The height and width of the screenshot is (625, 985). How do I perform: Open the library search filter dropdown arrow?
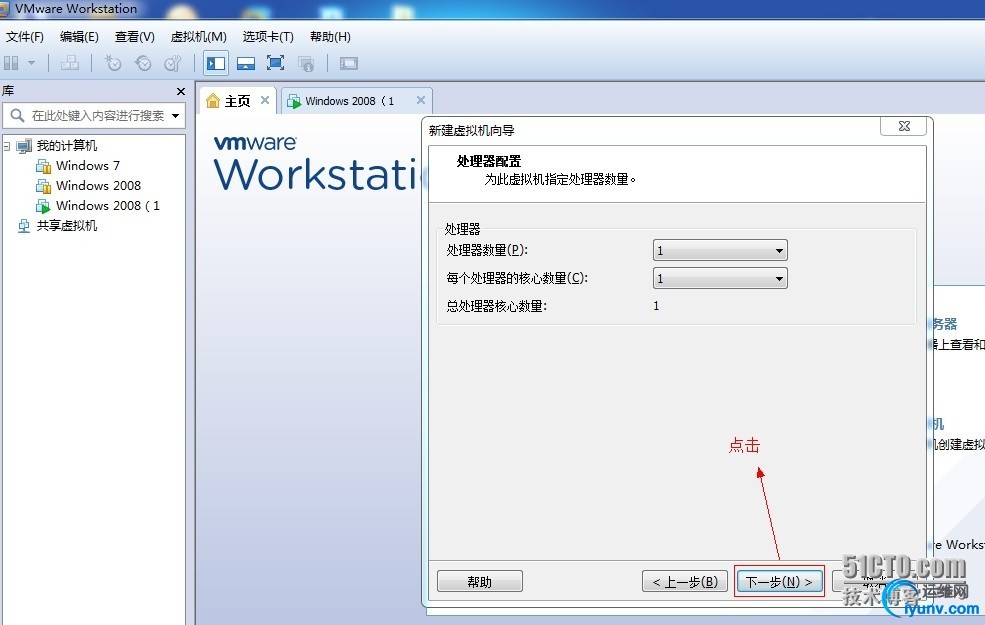pyautogui.click(x=175, y=116)
